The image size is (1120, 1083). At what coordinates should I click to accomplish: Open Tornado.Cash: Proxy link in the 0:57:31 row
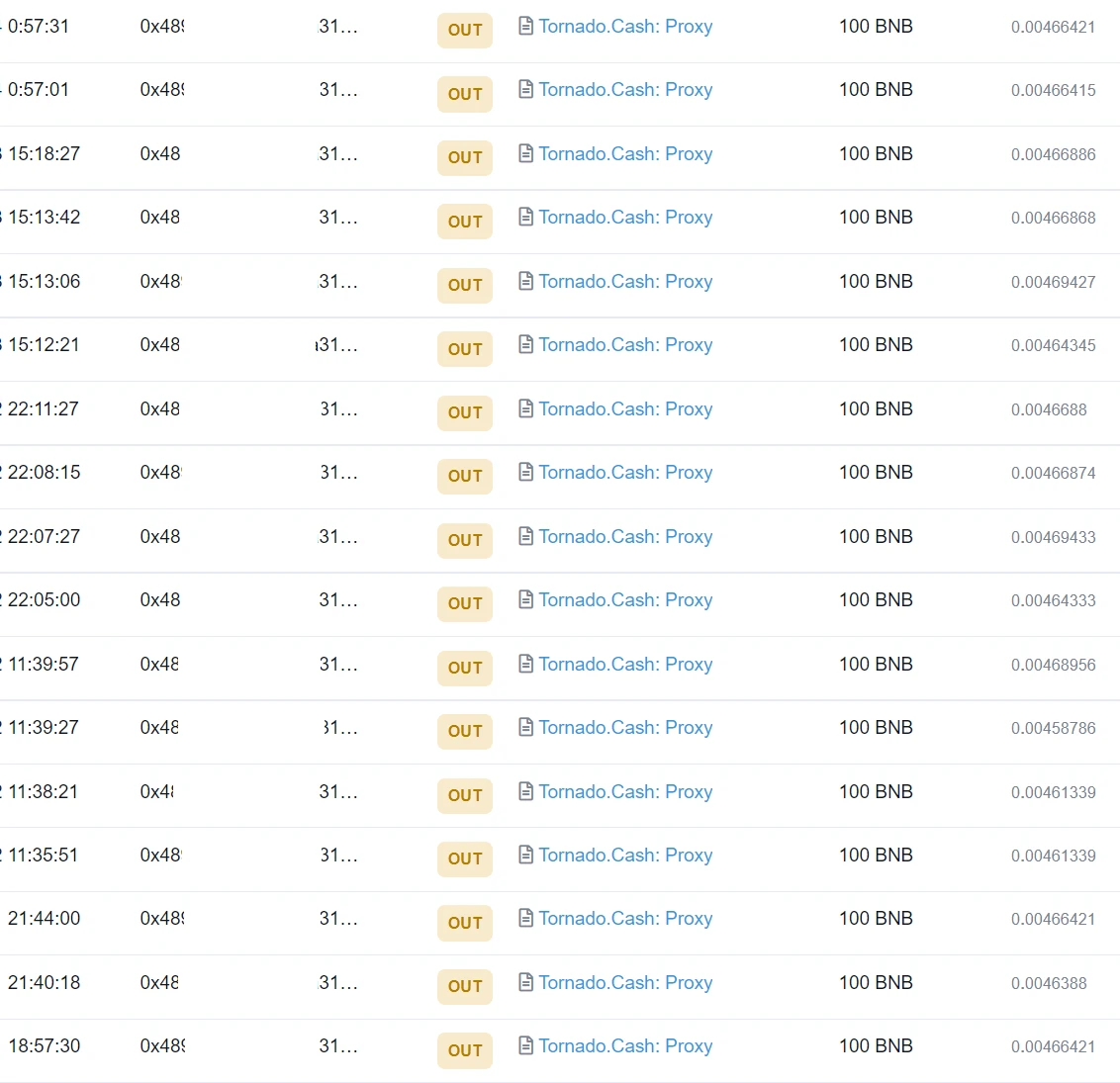click(x=625, y=27)
